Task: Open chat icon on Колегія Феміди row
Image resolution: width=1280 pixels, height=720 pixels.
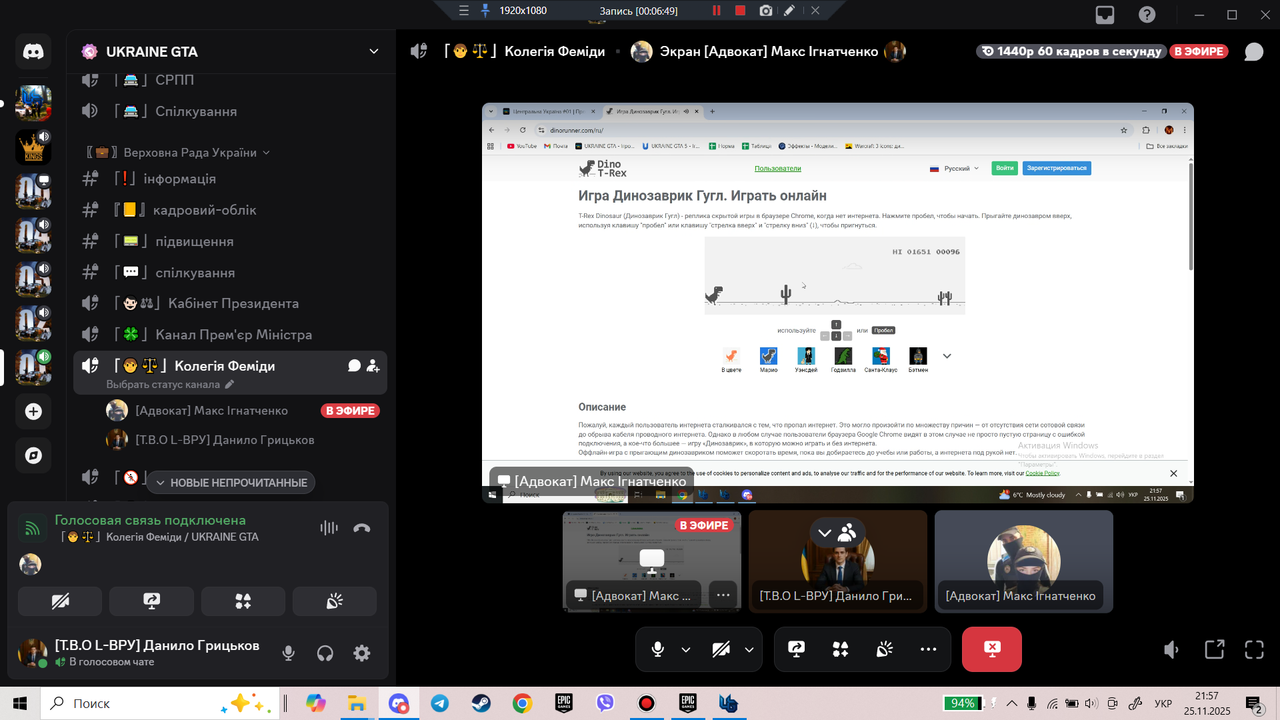Action: [354, 366]
